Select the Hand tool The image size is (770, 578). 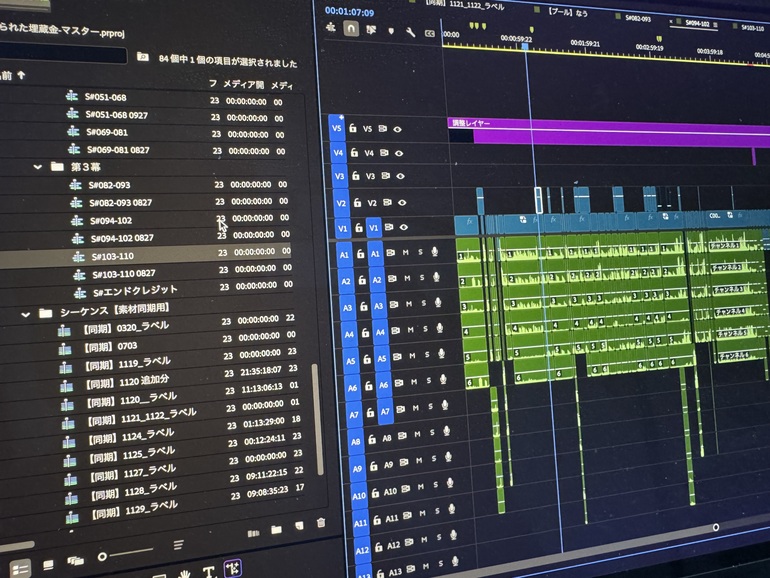point(185,574)
